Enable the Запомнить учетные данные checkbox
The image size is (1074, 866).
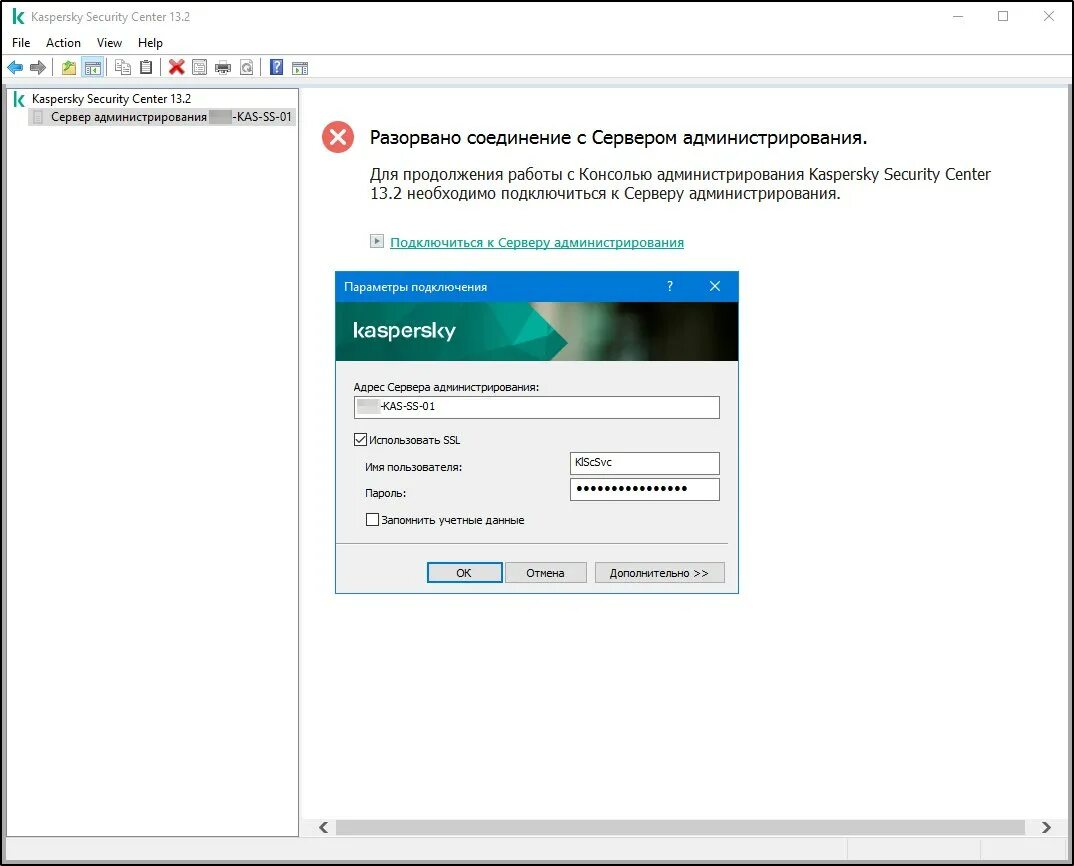point(372,520)
